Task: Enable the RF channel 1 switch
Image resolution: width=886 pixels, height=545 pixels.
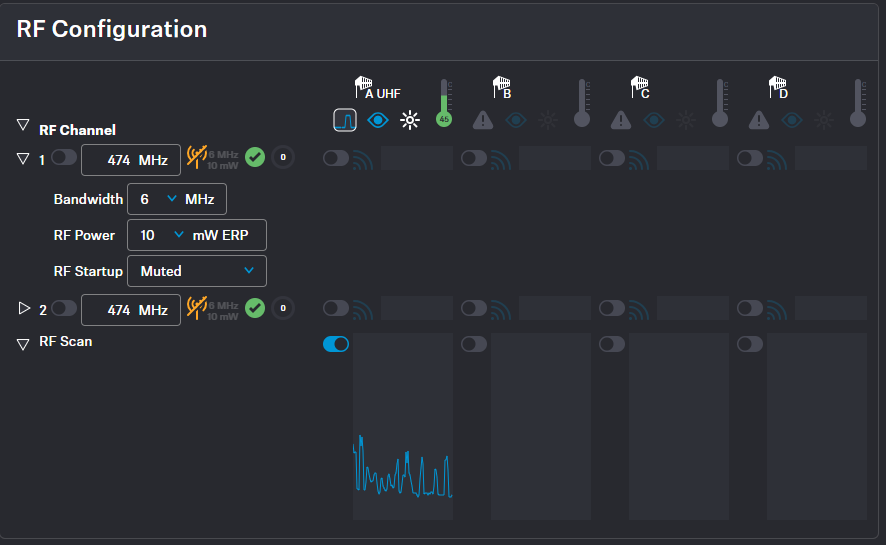Action: click(x=64, y=158)
